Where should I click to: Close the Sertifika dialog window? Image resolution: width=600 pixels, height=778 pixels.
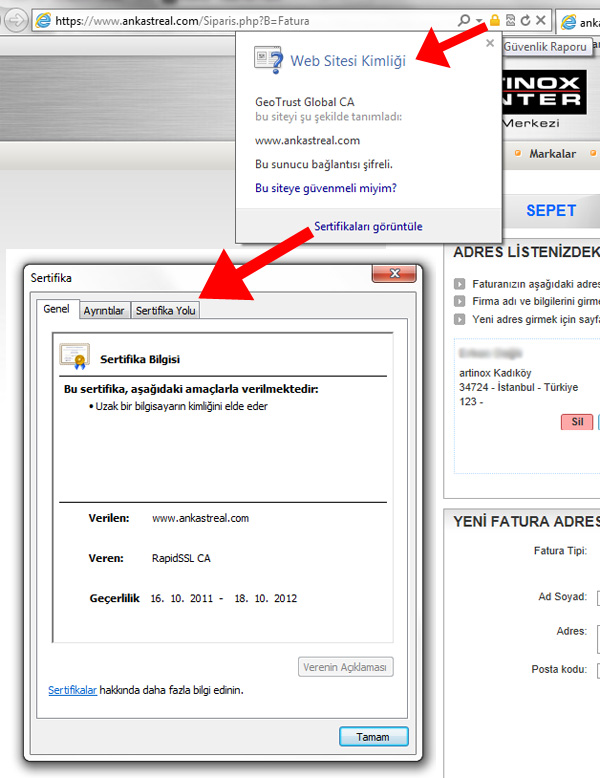395,273
